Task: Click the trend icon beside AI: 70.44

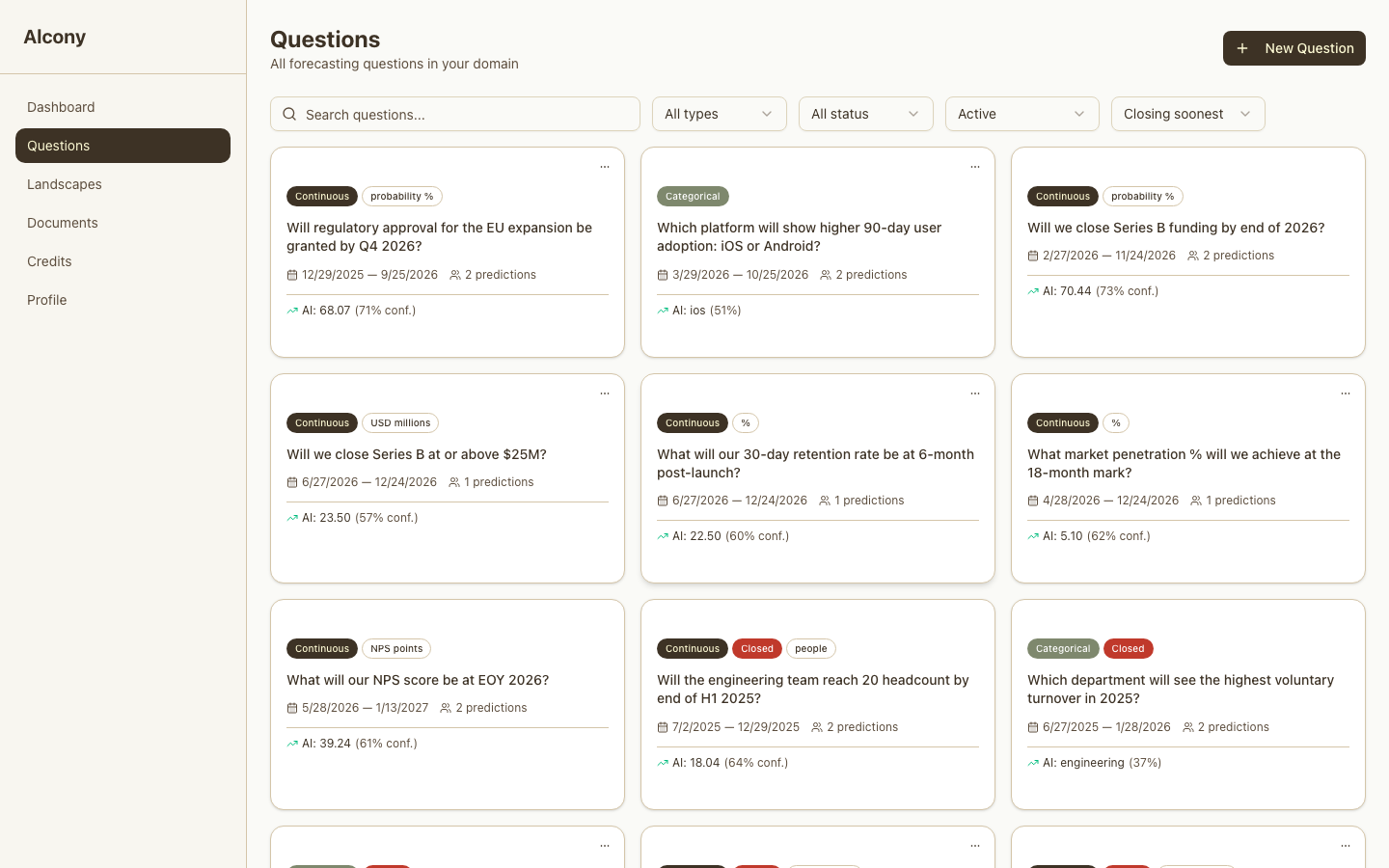Action: pos(1033,291)
